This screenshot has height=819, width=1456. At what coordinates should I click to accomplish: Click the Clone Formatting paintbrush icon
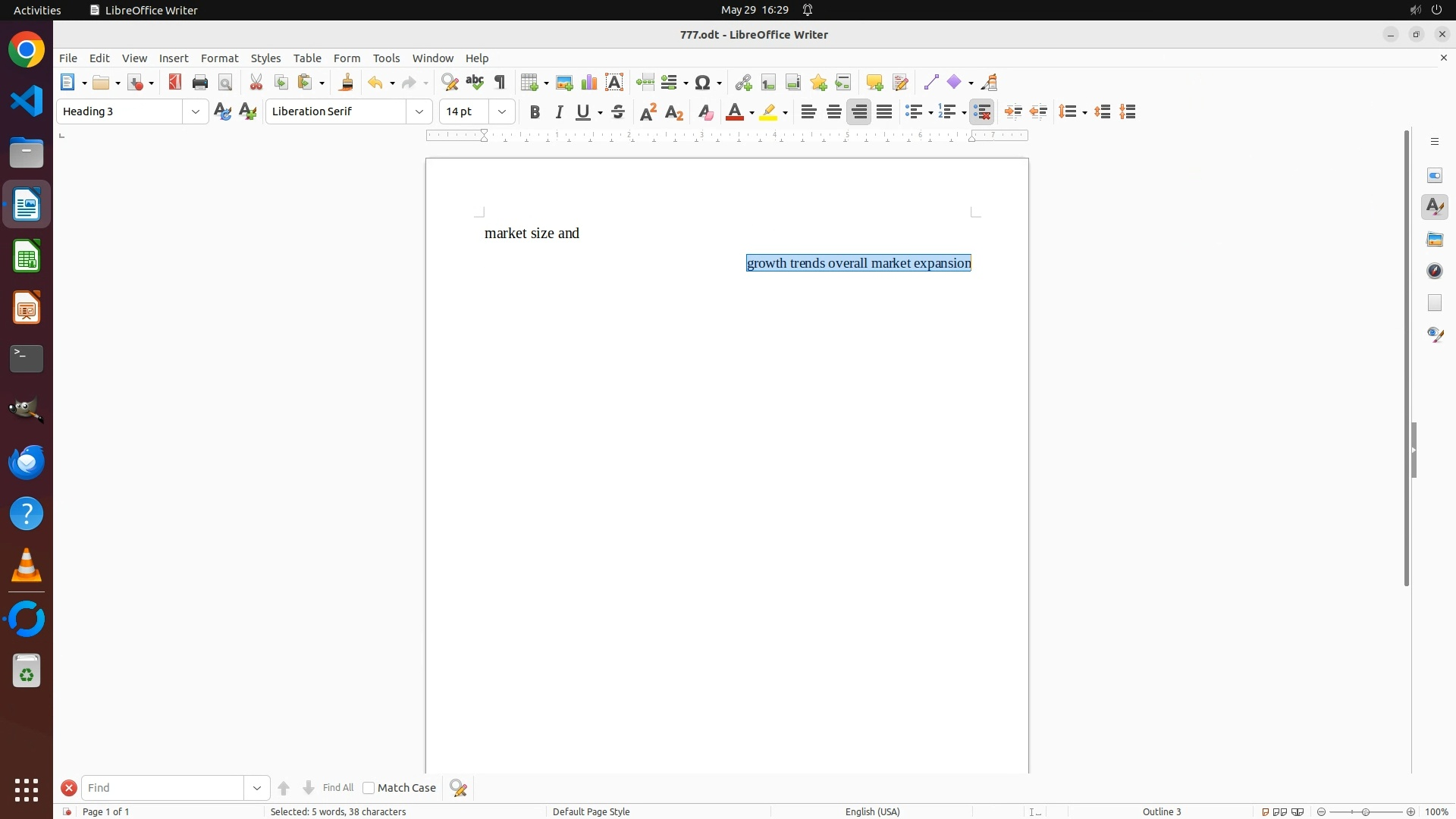tap(347, 83)
